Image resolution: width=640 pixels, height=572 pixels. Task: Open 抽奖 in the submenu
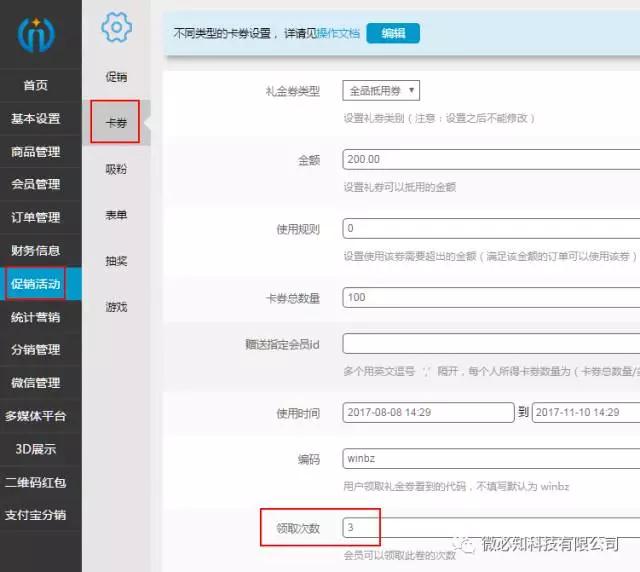pyautogui.click(x=116, y=261)
